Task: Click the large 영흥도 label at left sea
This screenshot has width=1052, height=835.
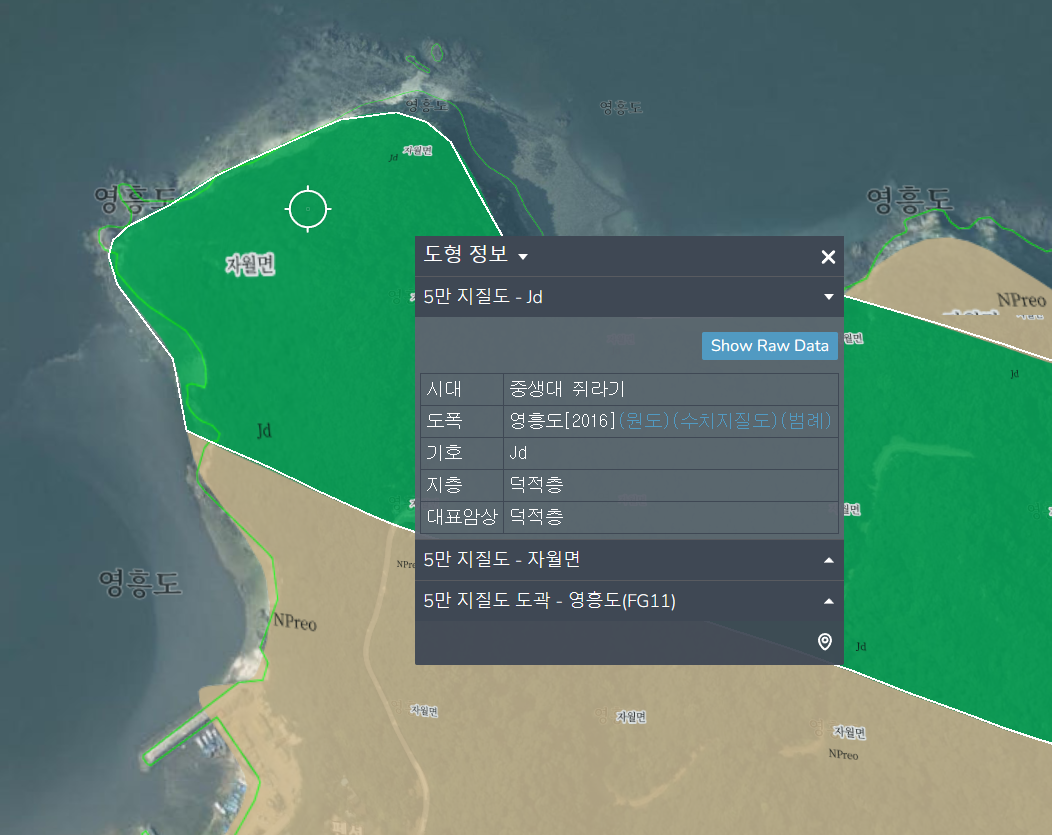Action: [x=140, y=583]
